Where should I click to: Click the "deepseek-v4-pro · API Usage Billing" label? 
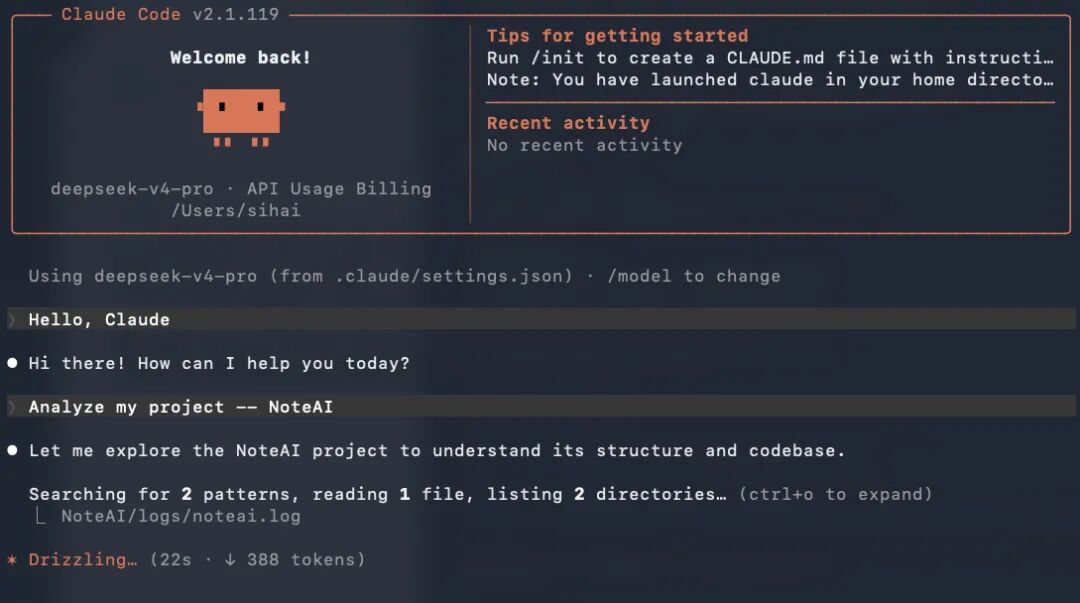pos(241,189)
